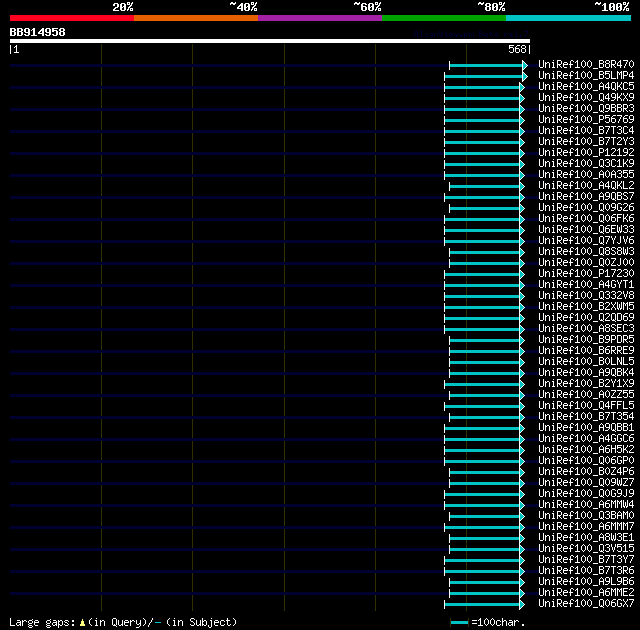Select the UniRef100_B7T3R6 label
Viewport: 640px width, 630px height.
(x=586, y=571)
